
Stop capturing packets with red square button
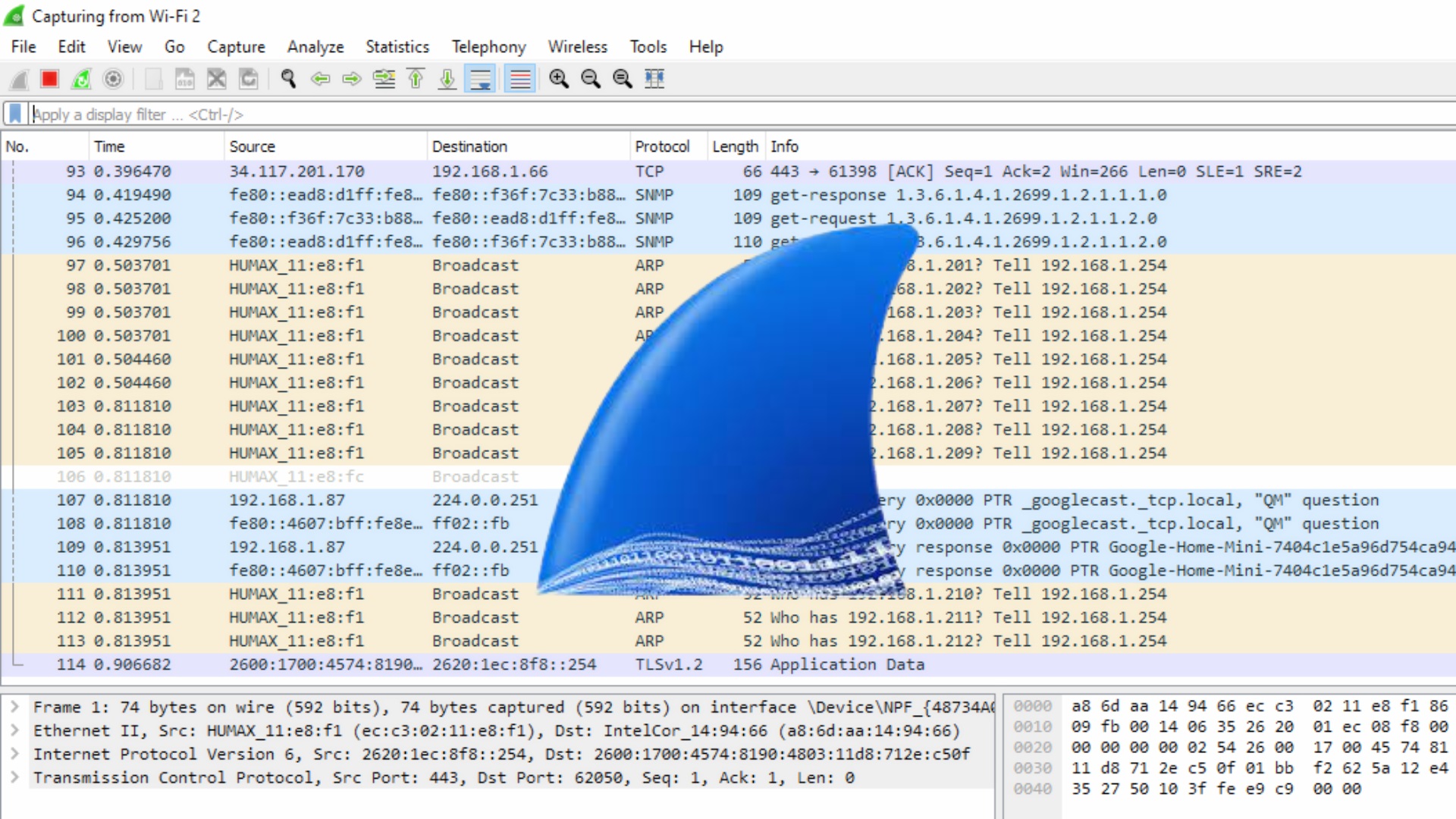(x=50, y=79)
